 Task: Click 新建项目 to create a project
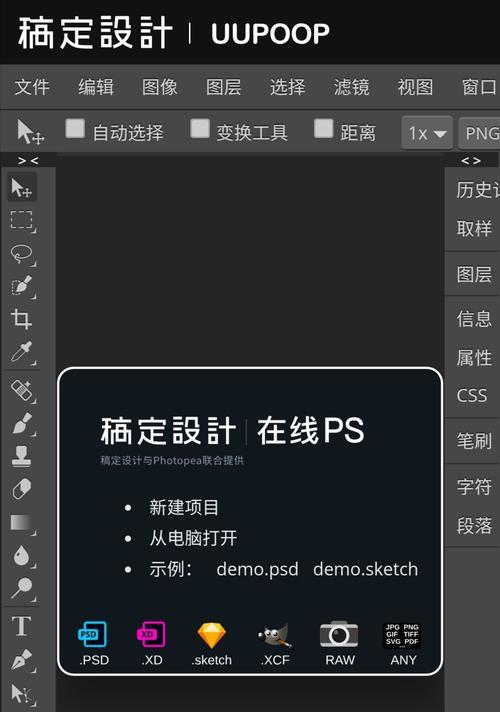click(x=184, y=507)
